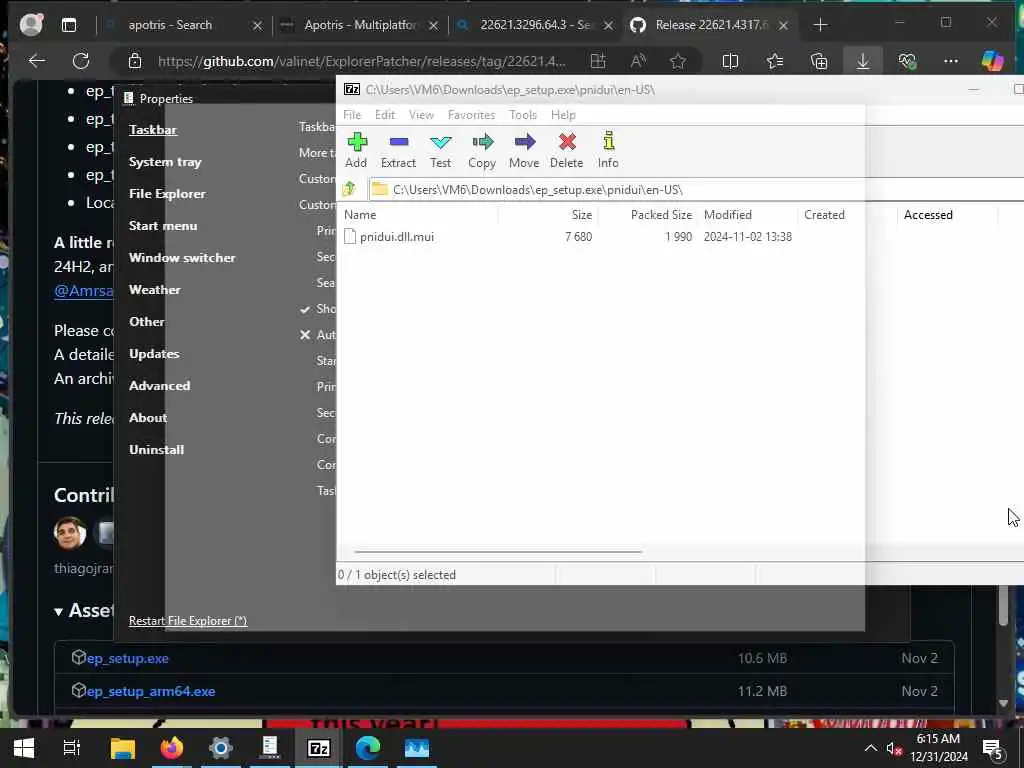Open Uninstall section in Properties
This screenshot has height=768, width=1024.
pos(157,450)
